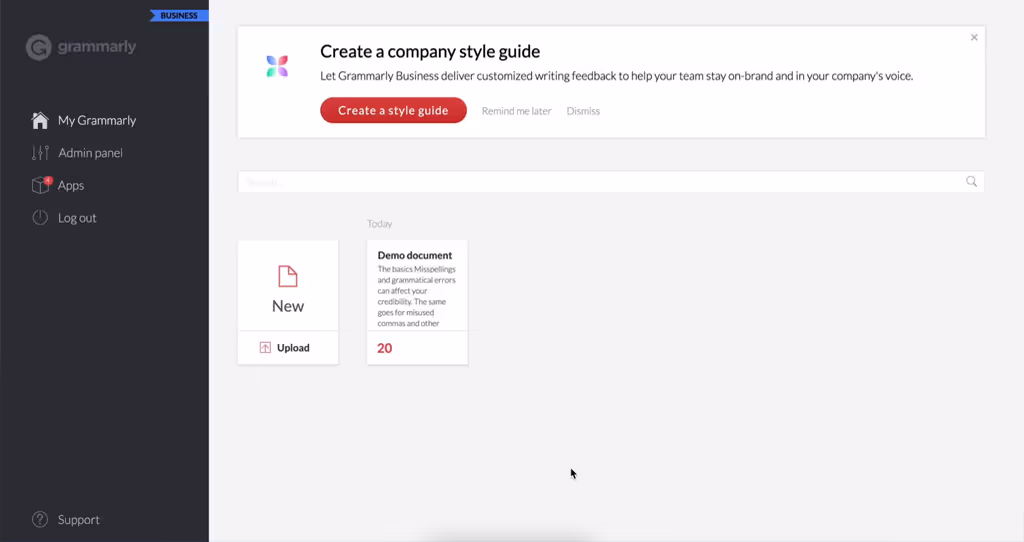Open the Demo document card
Viewport: 1024px width, 542px height.
coord(417,302)
